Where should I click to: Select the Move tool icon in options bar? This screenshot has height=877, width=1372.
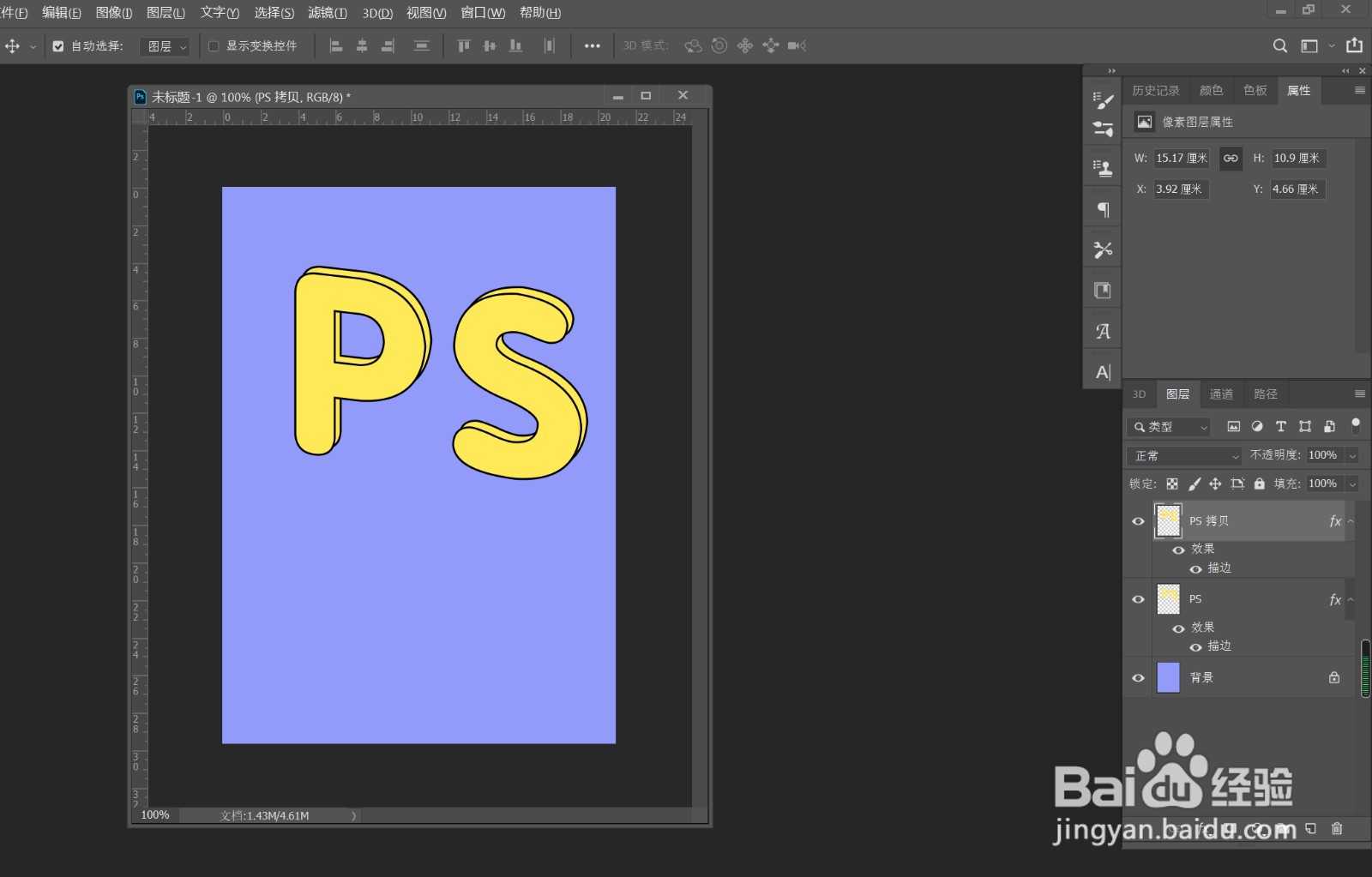click(x=12, y=46)
